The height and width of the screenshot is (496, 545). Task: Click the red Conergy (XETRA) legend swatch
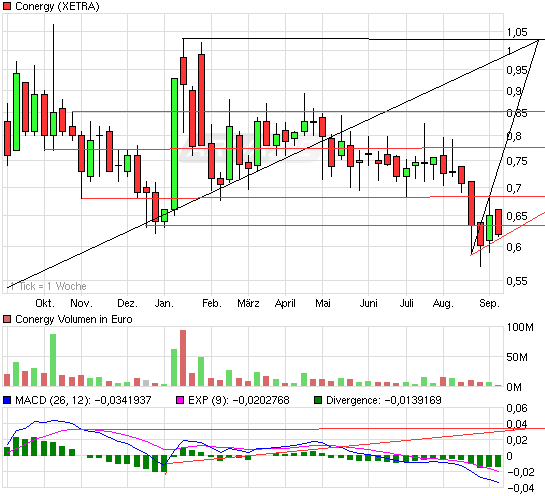pyautogui.click(x=7, y=6)
